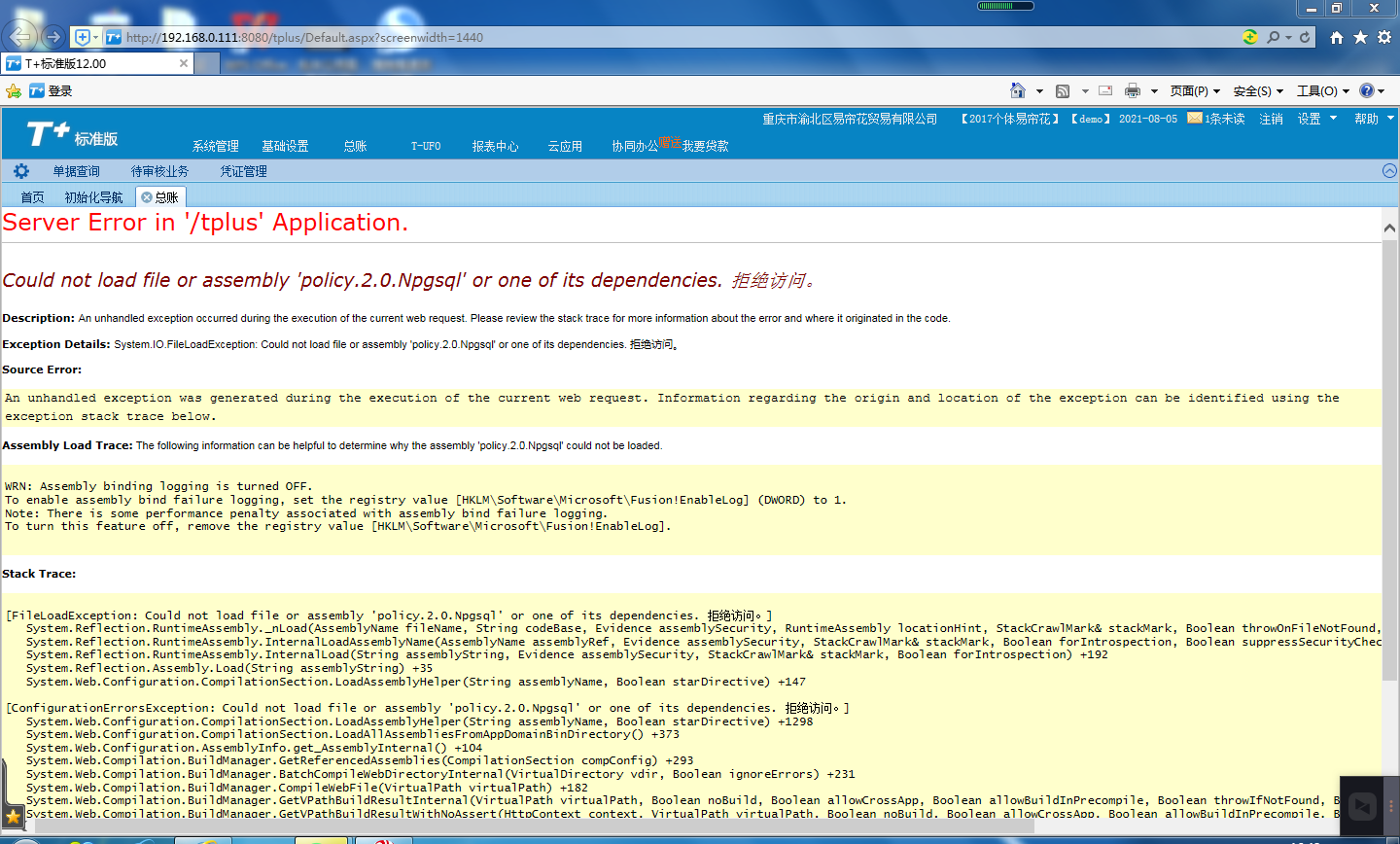Open 凭证管理

243,171
